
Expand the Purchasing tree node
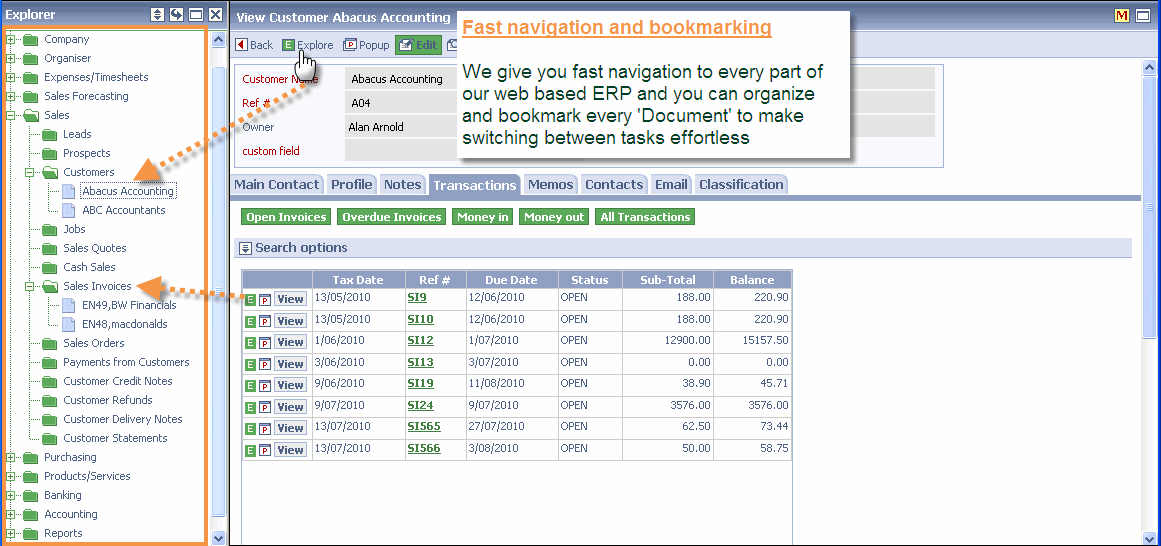[11, 457]
